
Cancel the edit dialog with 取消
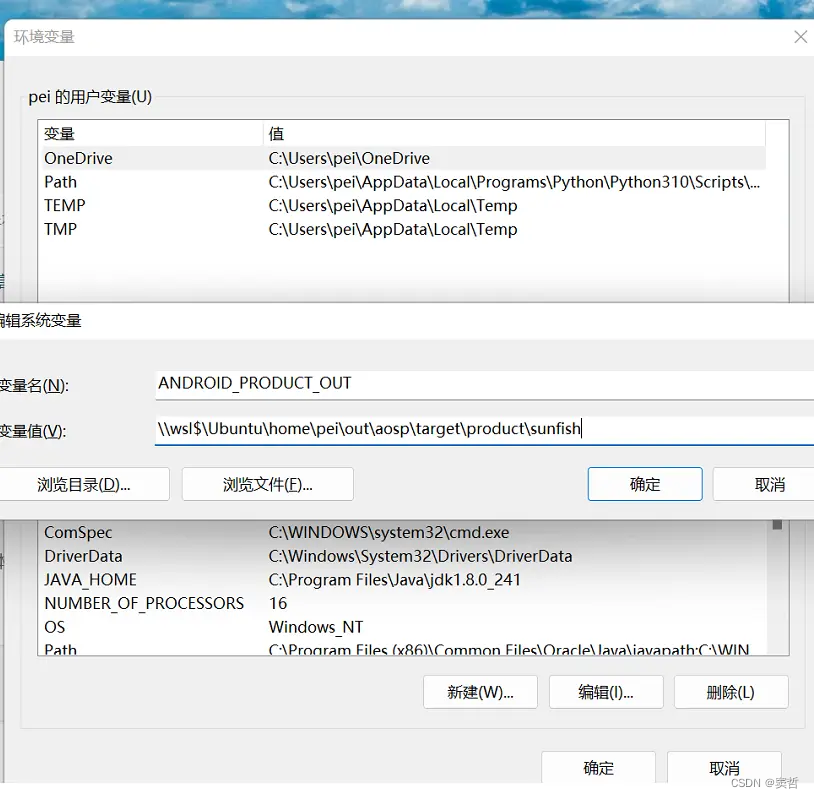pos(770,484)
